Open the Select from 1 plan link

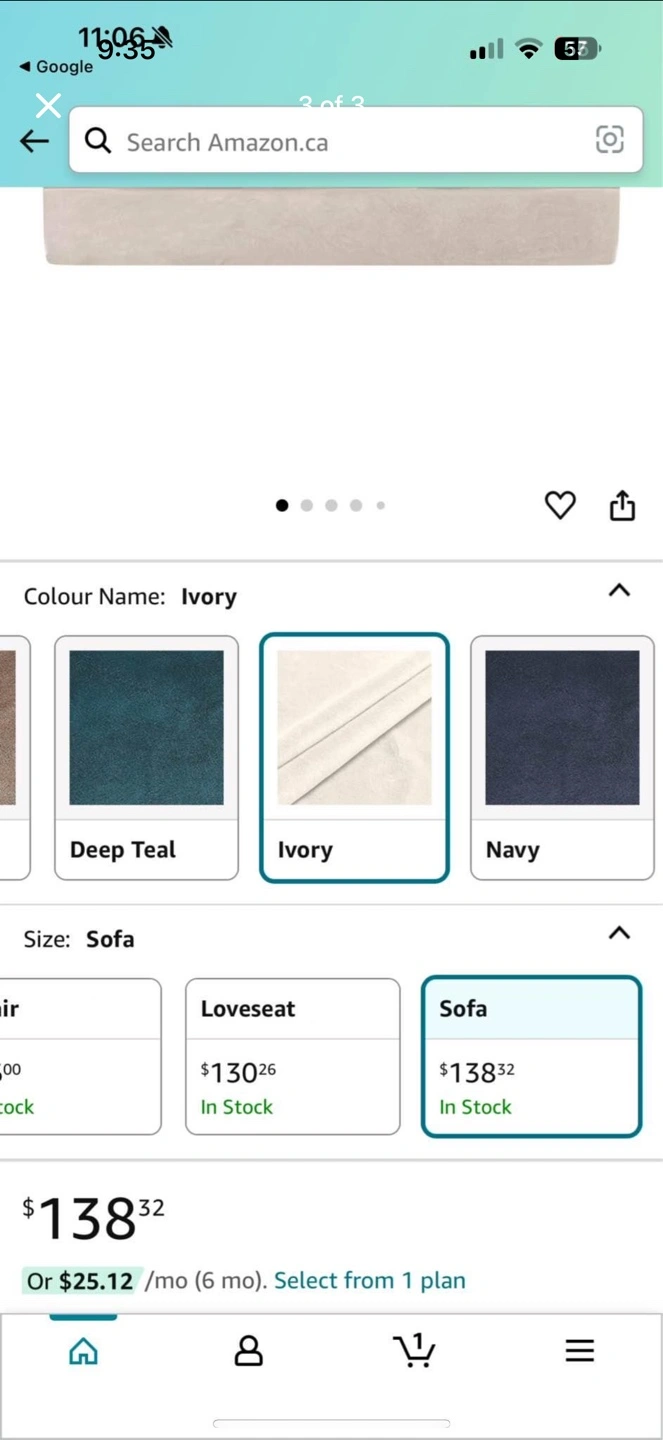[x=369, y=1281]
